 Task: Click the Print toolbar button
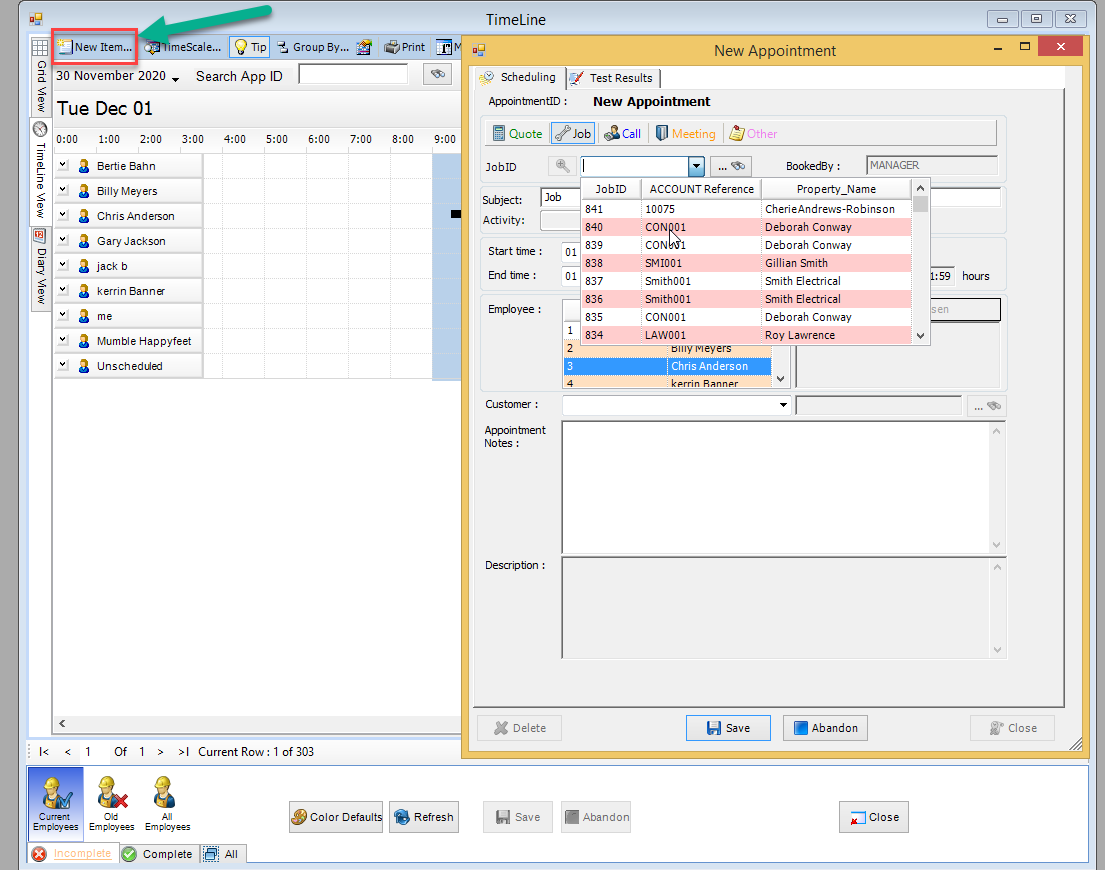tap(405, 47)
